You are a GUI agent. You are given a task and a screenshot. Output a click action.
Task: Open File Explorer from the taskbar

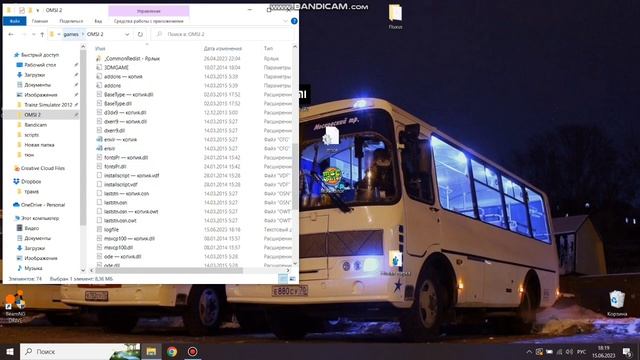151,351
